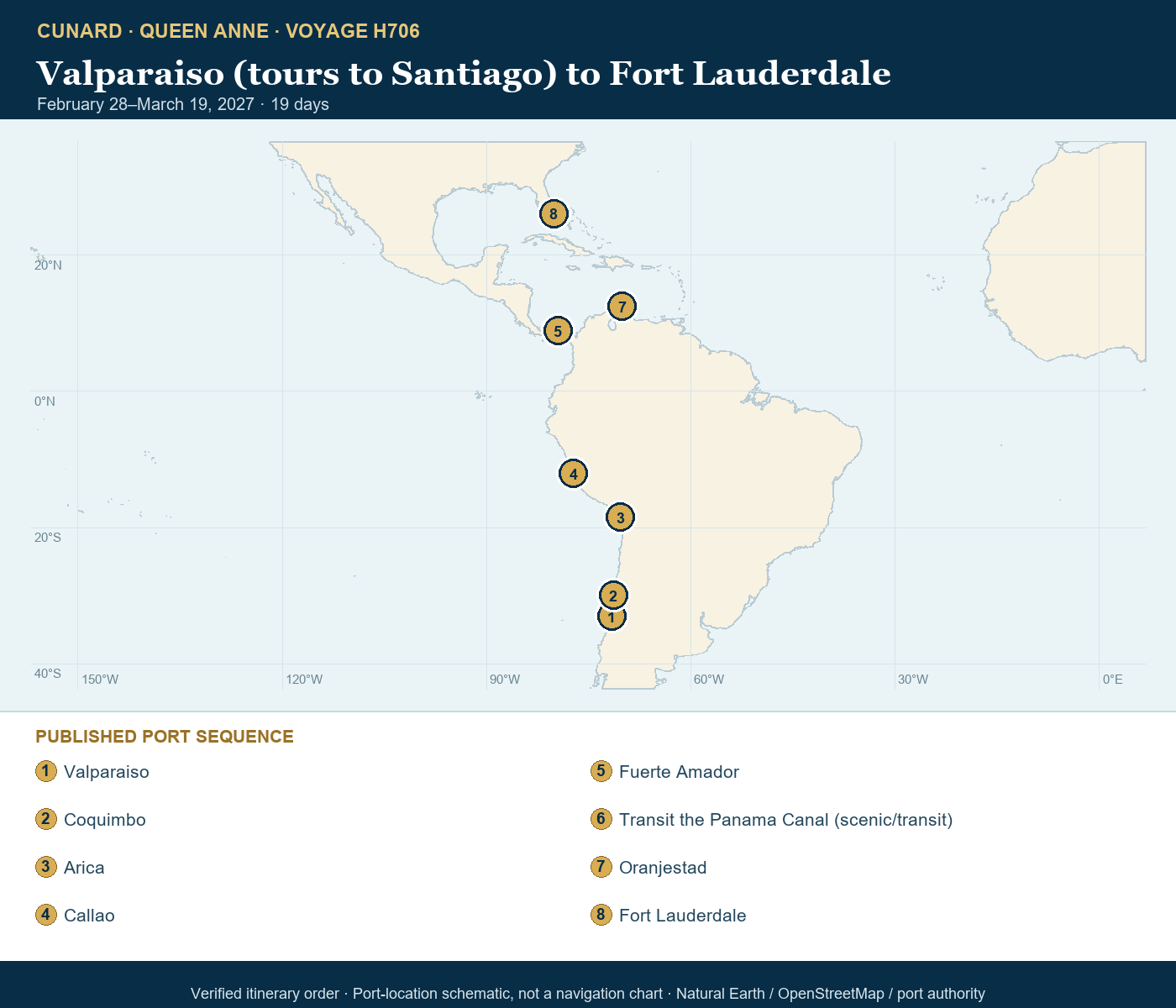1176x1008 pixels.
Task: Select Transit the Panama Canal entry text
Action: [785, 820]
